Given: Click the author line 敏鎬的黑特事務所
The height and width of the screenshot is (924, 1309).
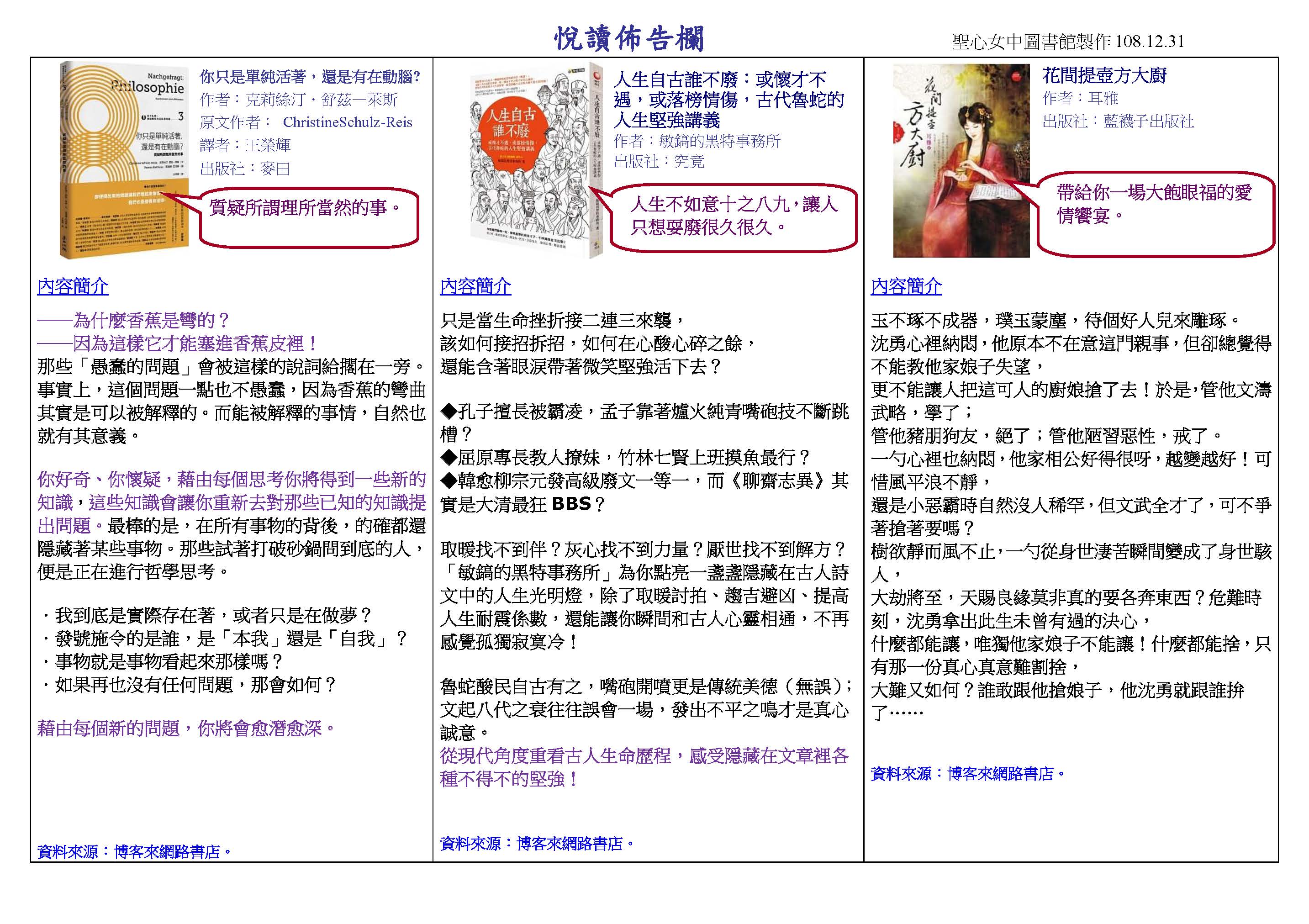Looking at the screenshot, I should [697, 141].
